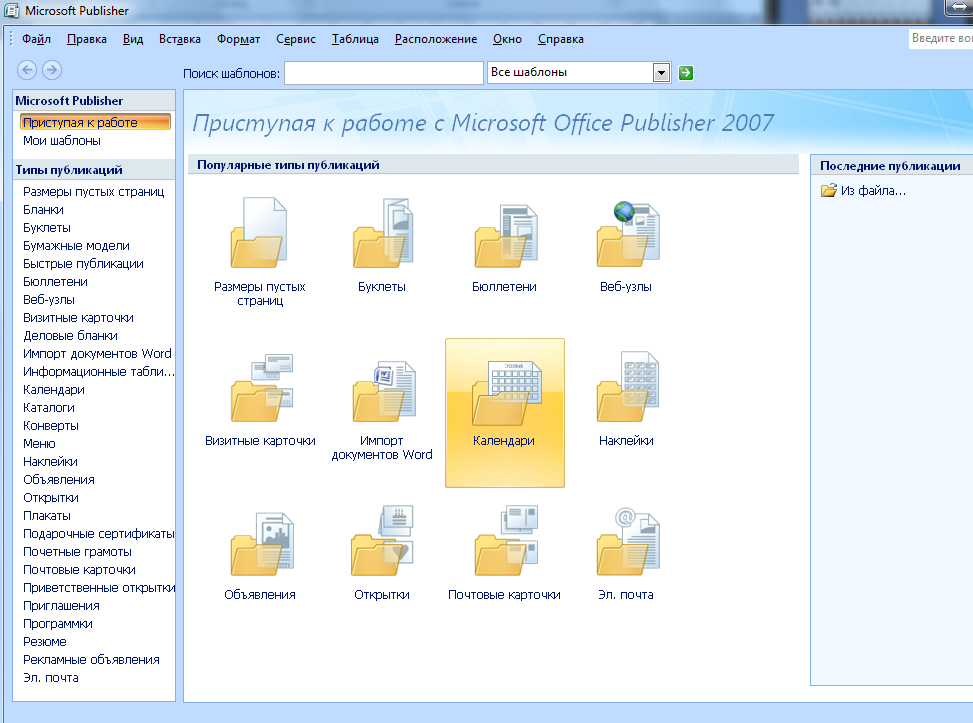973x723 pixels.
Task: Select Плакаты in sidebar
Action: tap(47, 516)
